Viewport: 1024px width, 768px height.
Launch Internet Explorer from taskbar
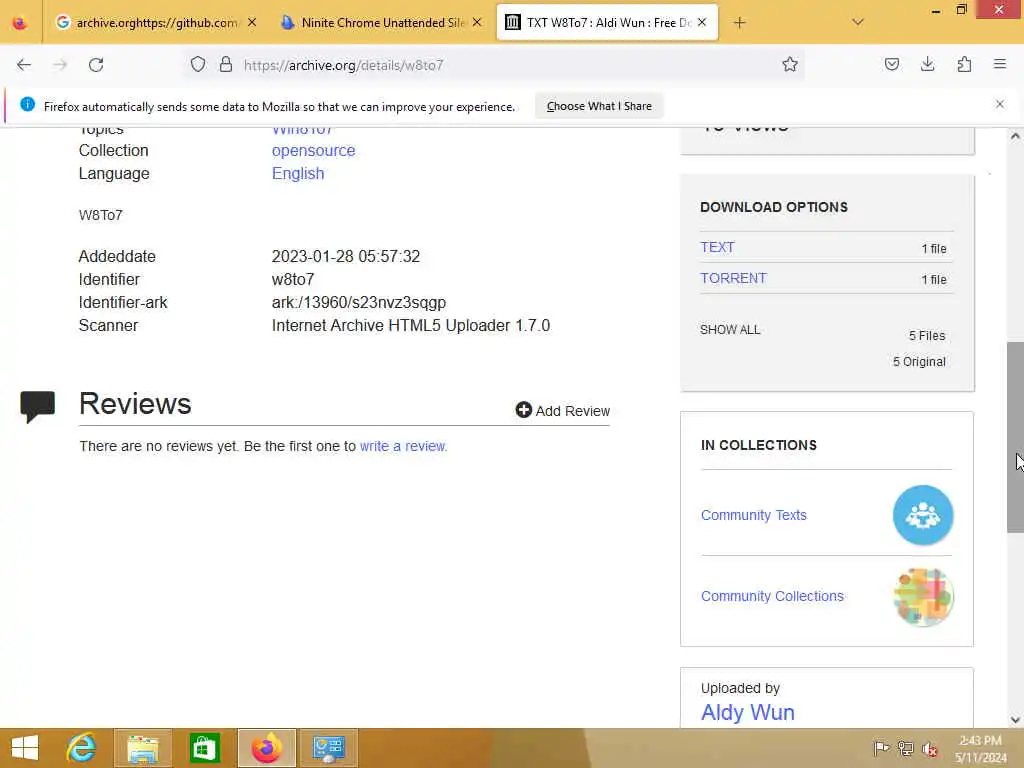click(81, 748)
